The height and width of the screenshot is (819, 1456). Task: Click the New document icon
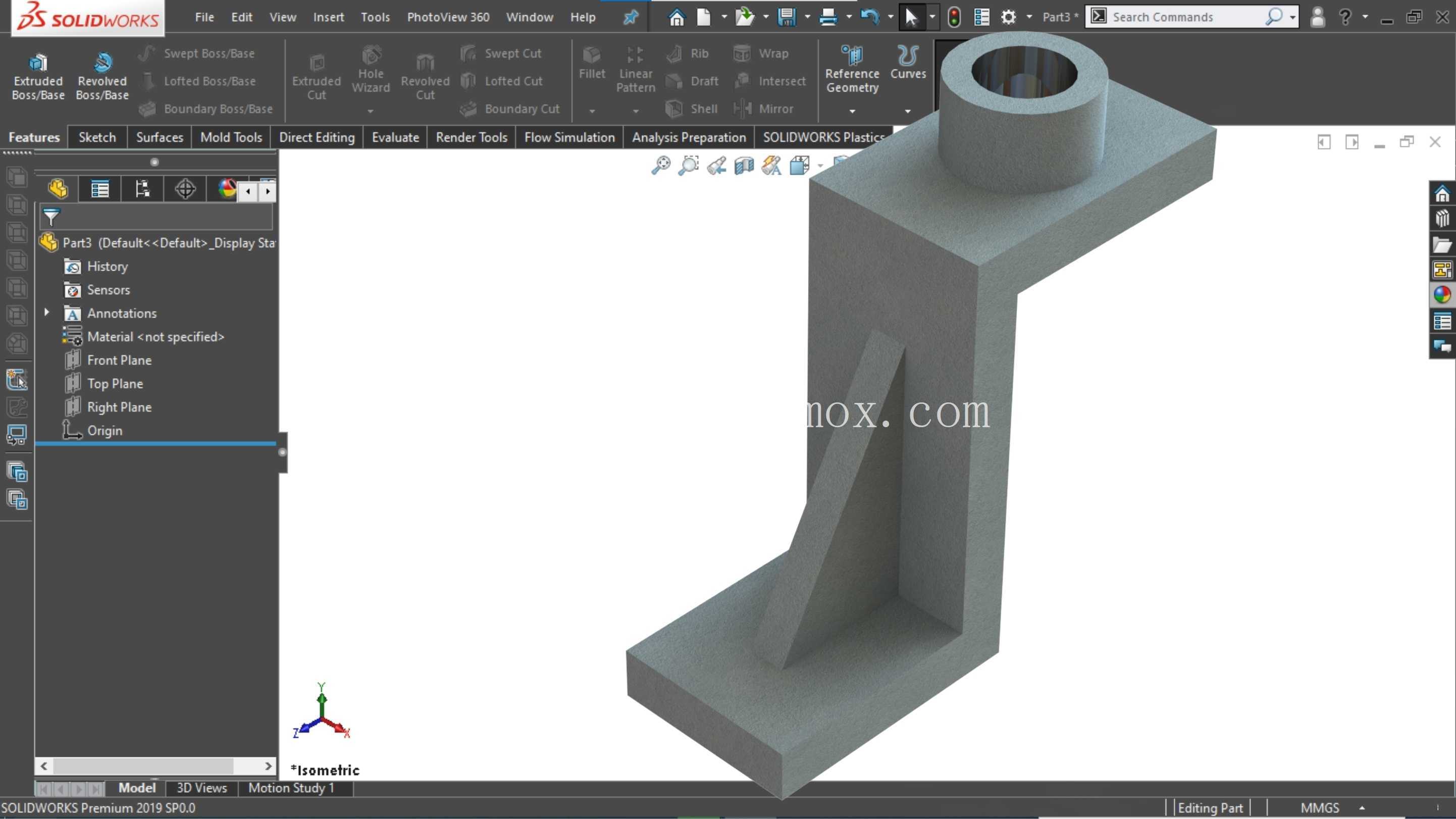click(704, 17)
